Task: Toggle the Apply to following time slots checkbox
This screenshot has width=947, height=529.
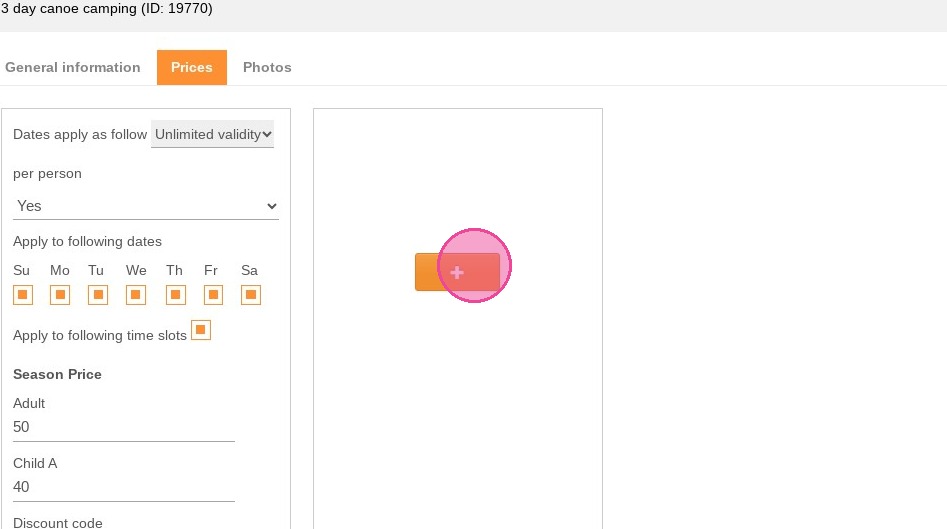Action: click(201, 330)
